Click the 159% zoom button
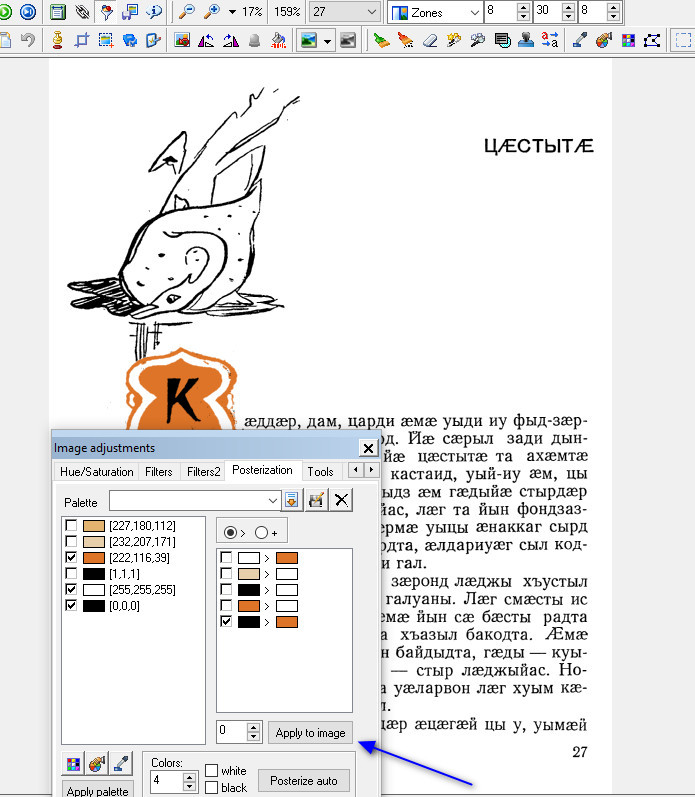 (x=287, y=12)
